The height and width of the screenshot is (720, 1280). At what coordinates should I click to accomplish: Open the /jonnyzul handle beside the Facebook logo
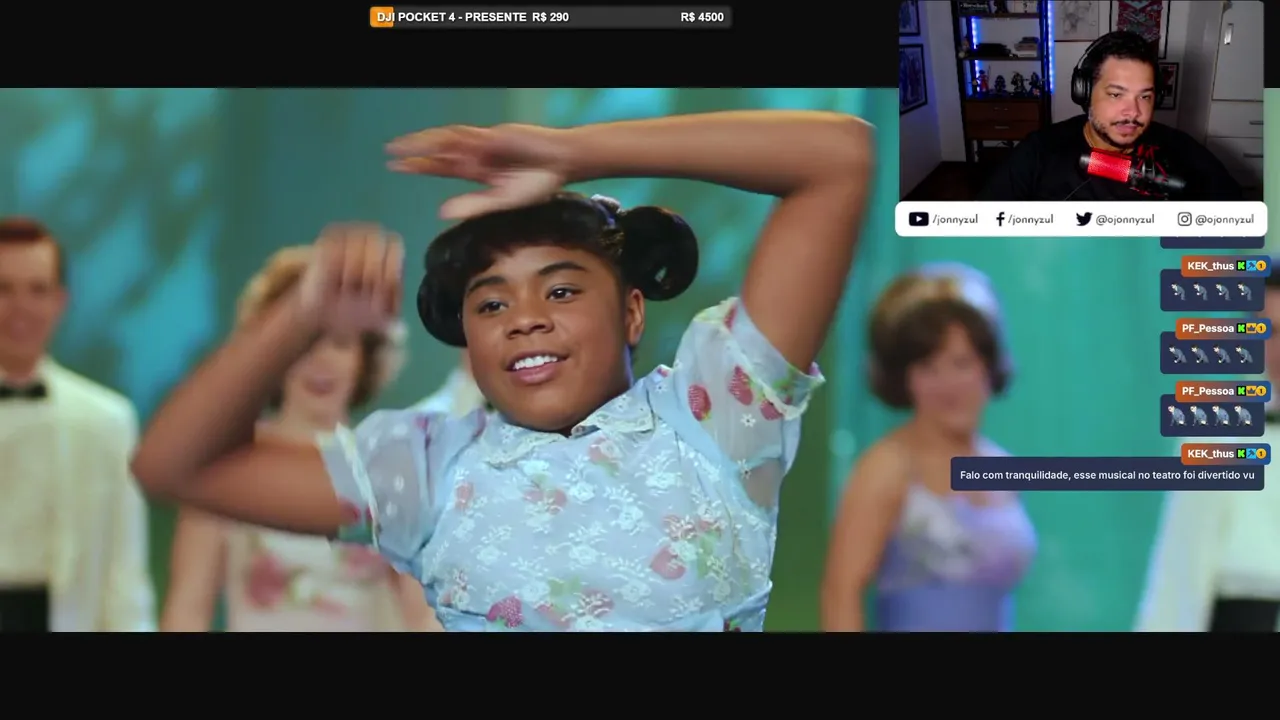[x=1030, y=219]
